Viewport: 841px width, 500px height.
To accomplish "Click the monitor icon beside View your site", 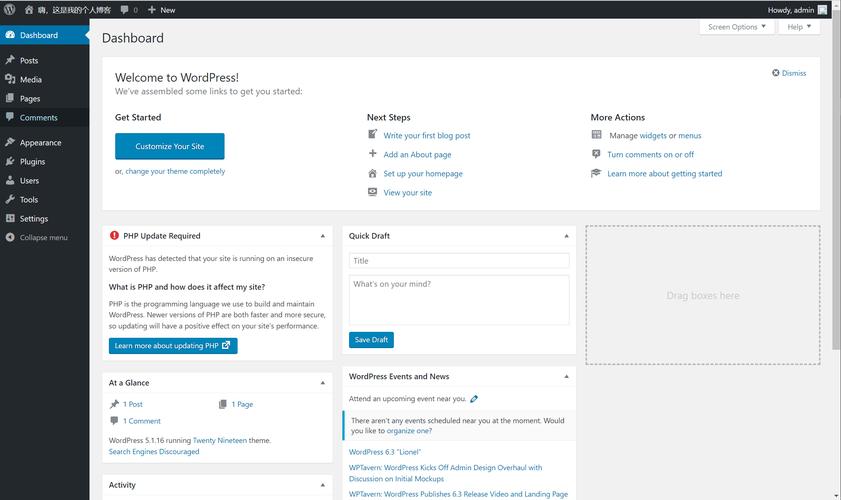I will click(x=372, y=192).
